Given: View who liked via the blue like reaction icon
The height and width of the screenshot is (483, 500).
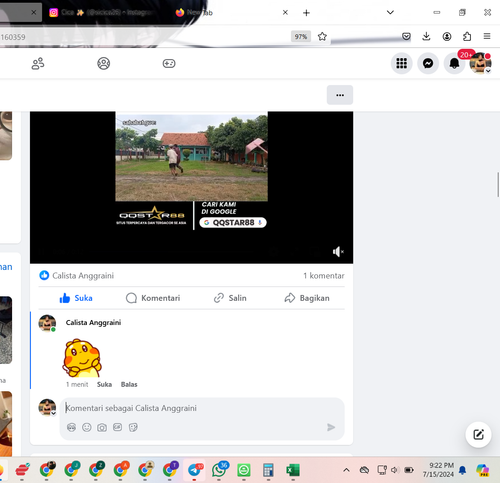Looking at the screenshot, I should pyautogui.click(x=44, y=275).
